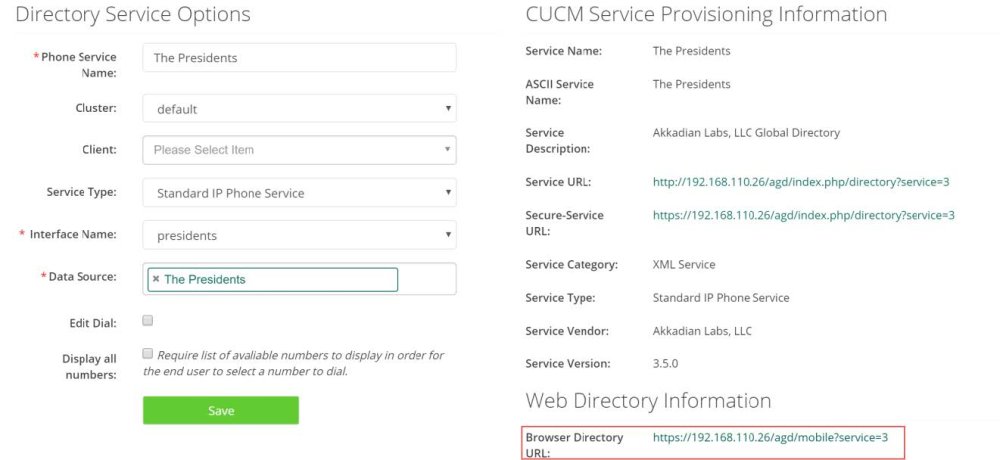Click the CUCM Service Provisioning Information heading
Screen dimensions: 1000x460
pos(706,15)
